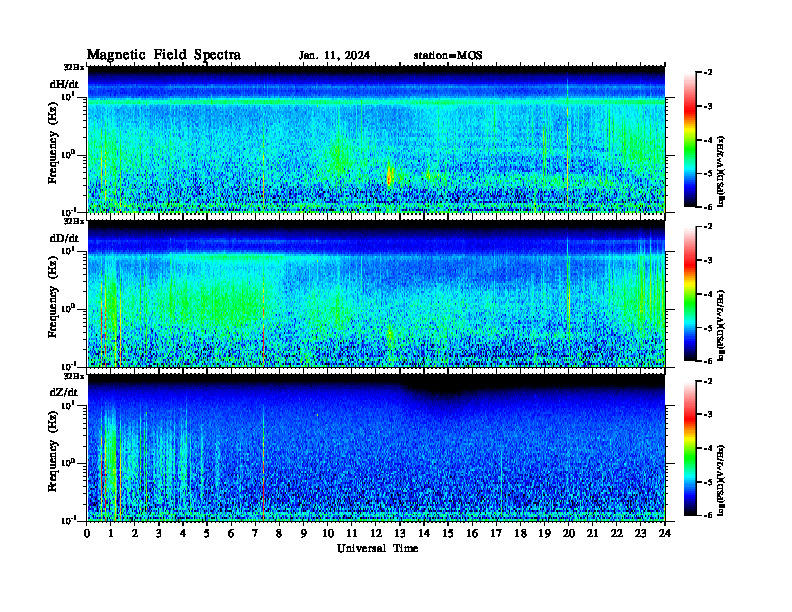This screenshot has height=612, width=792.
Task: Click the "station=MOS" label
Action: pos(448,56)
